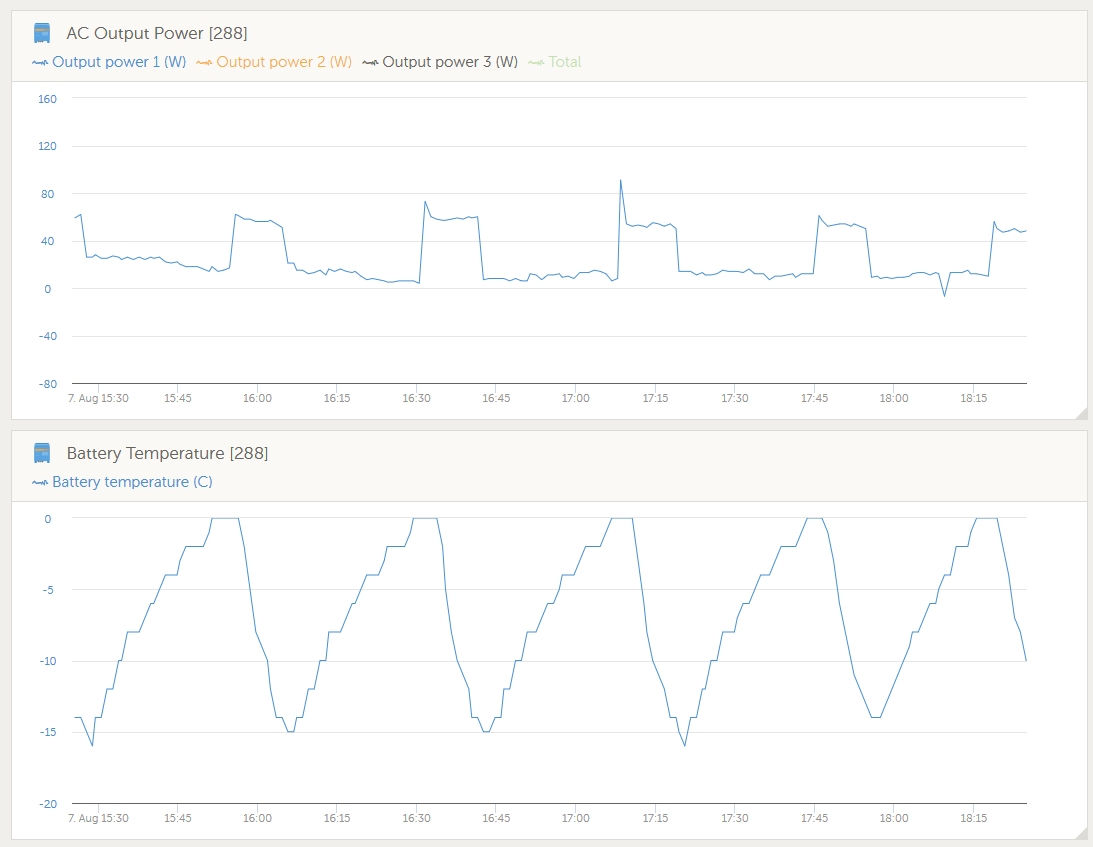The height and width of the screenshot is (847, 1093).
Task: Click the -20 label on battery temperature y-axis
Action: (46, 804)
